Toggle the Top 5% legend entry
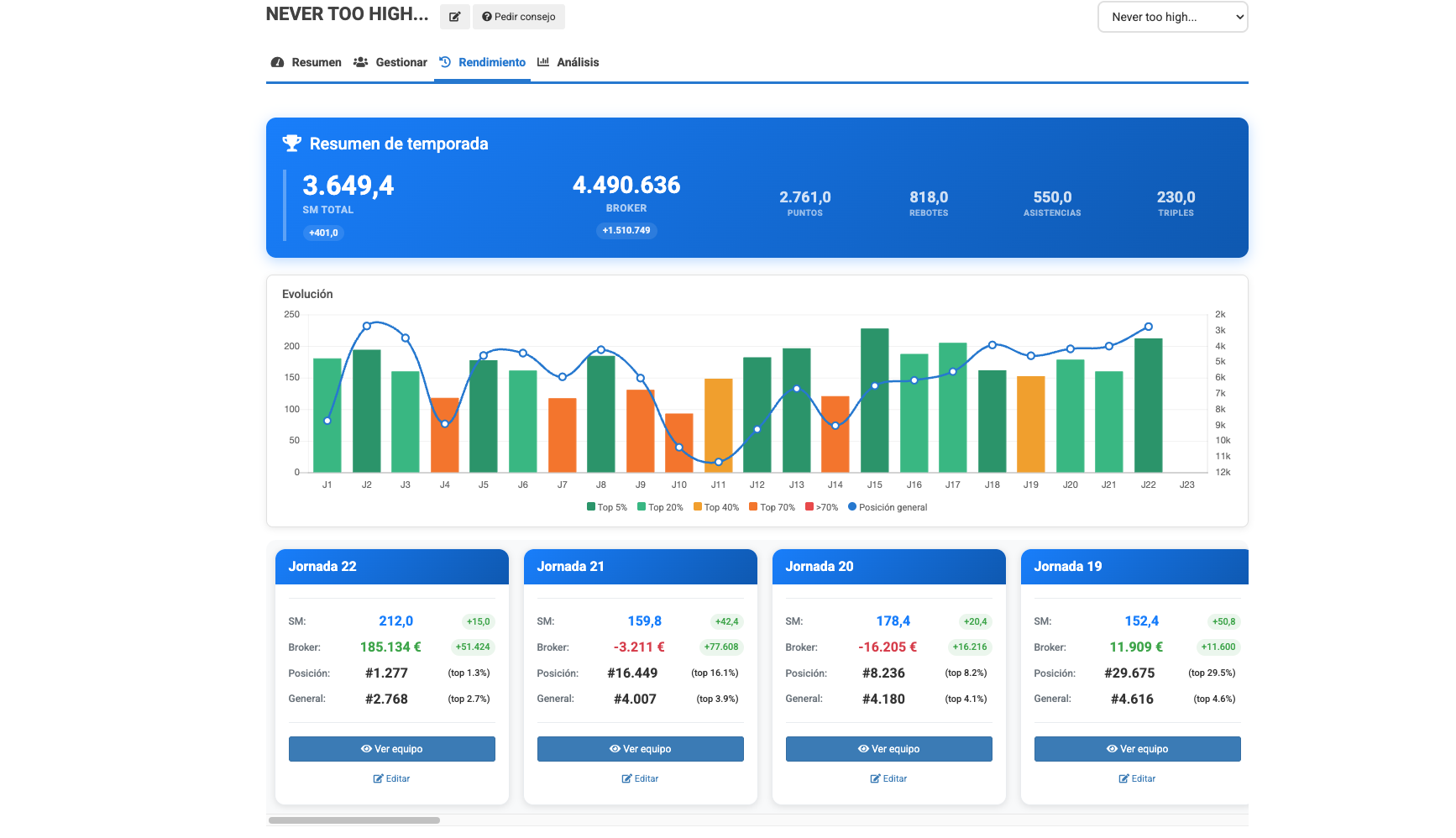This screenshot has width=1456, height=838. (606, 507)
